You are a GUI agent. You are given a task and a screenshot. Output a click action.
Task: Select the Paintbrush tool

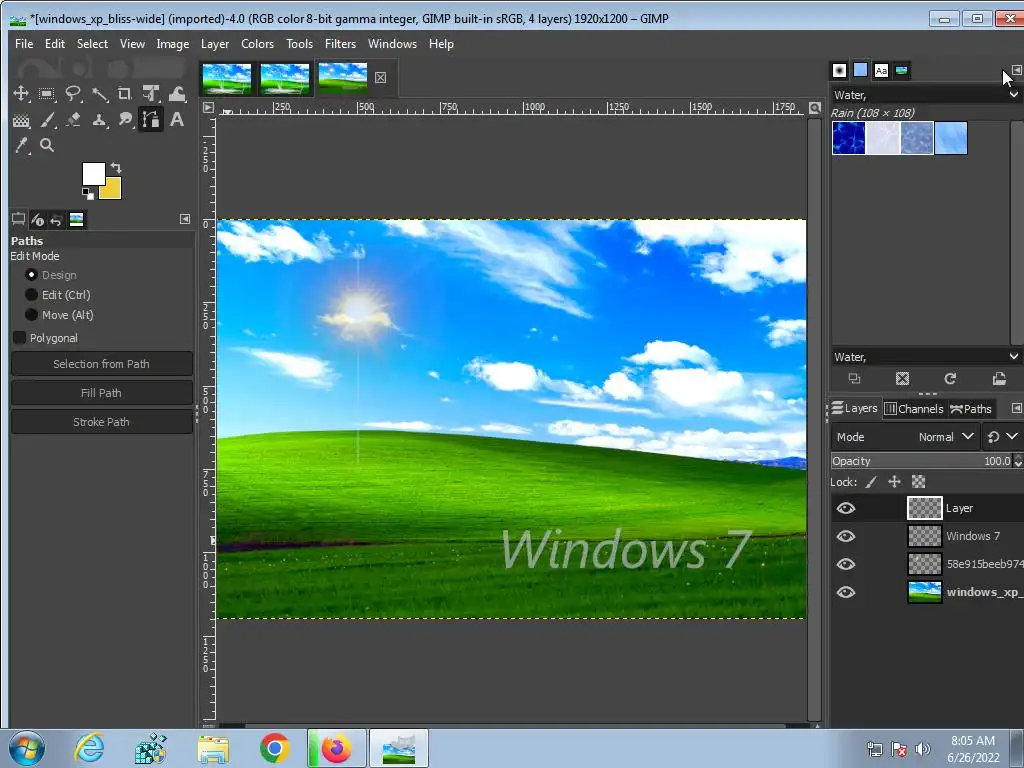tap(46, 120)
